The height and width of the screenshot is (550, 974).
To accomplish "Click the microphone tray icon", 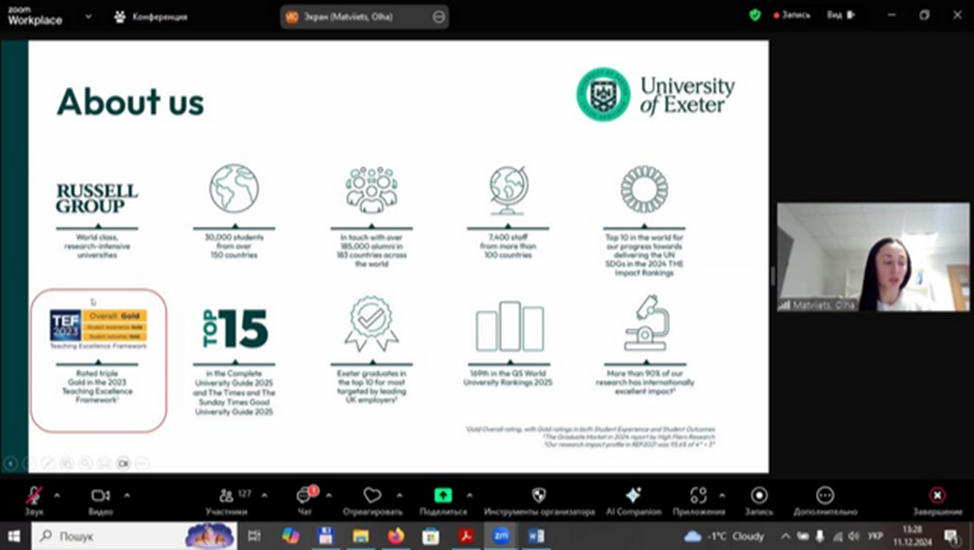I will (820, 536).
